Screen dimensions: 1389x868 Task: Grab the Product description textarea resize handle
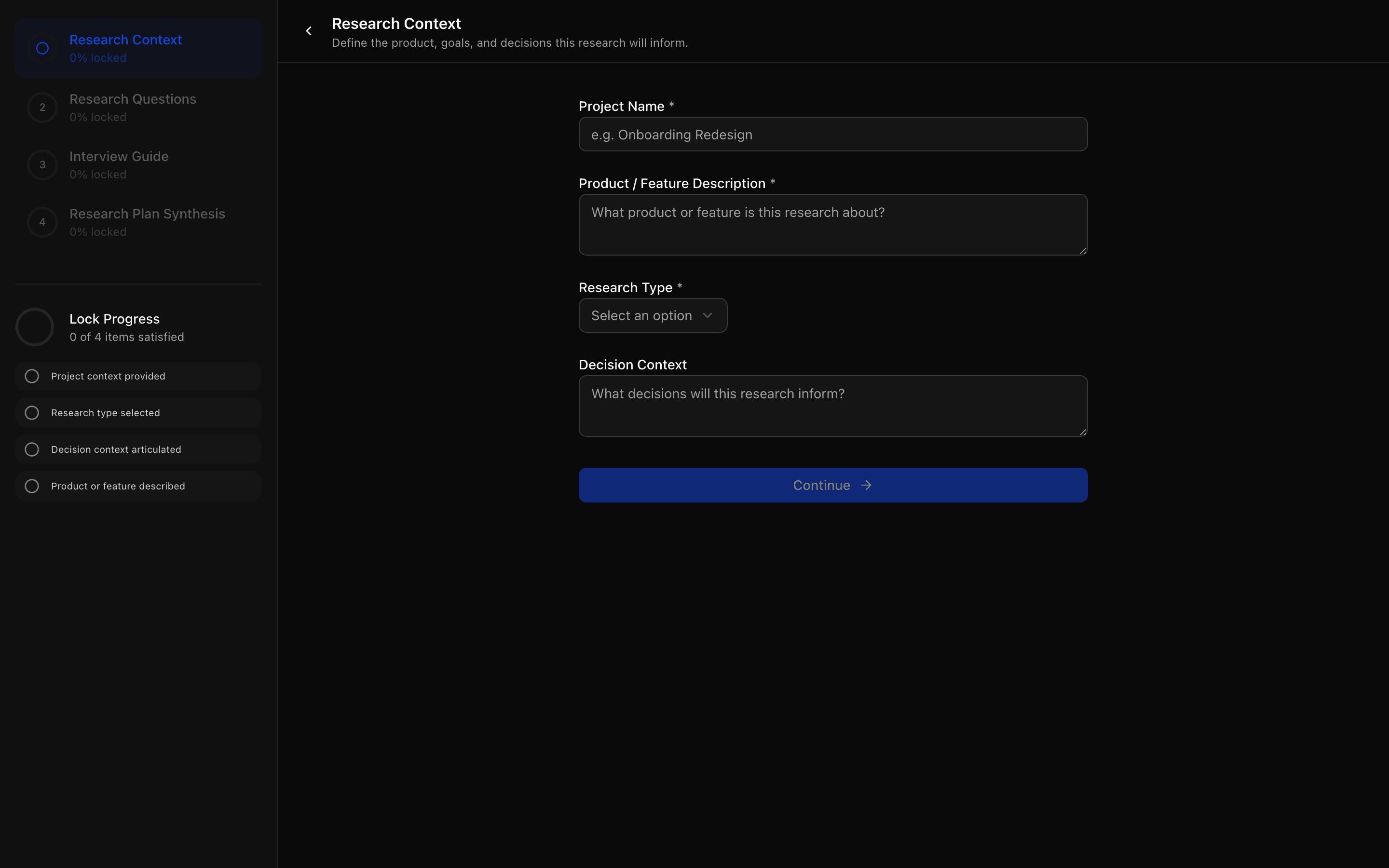click(1082, 250)
